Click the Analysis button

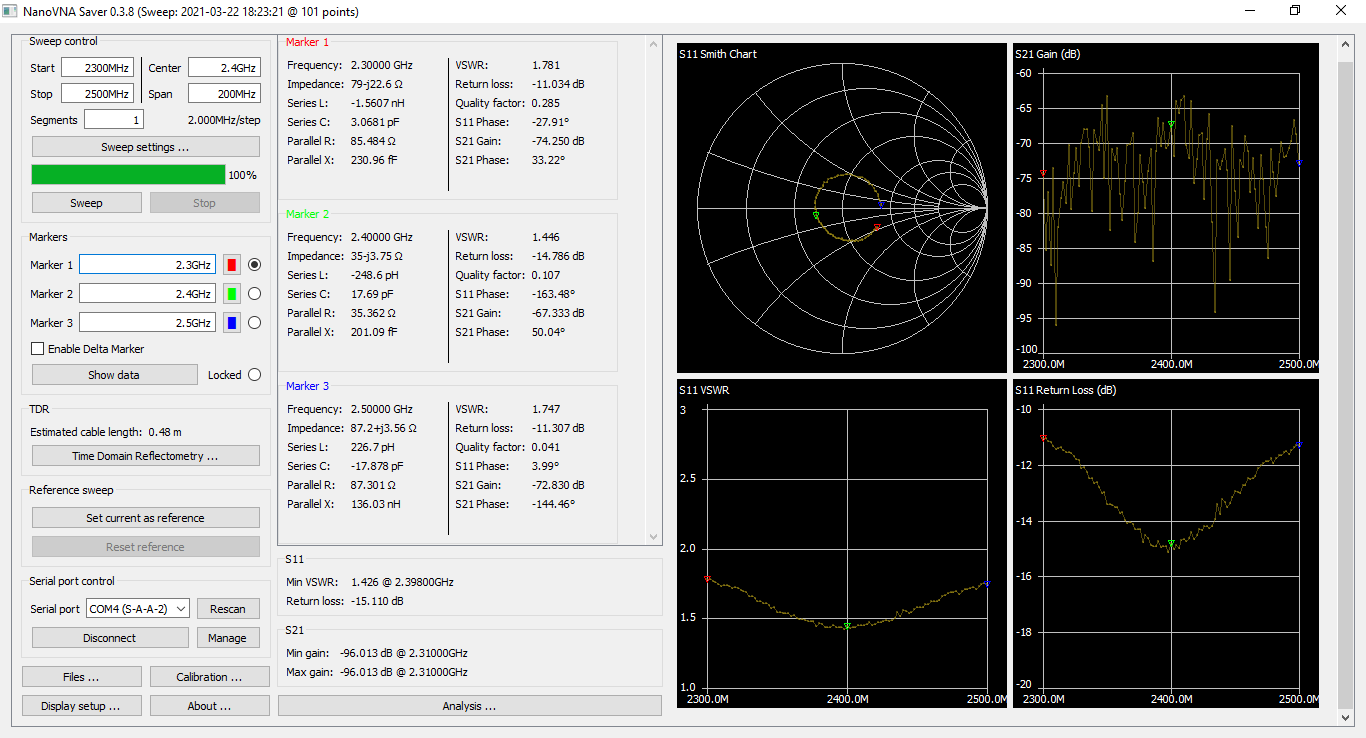point(469,706)
